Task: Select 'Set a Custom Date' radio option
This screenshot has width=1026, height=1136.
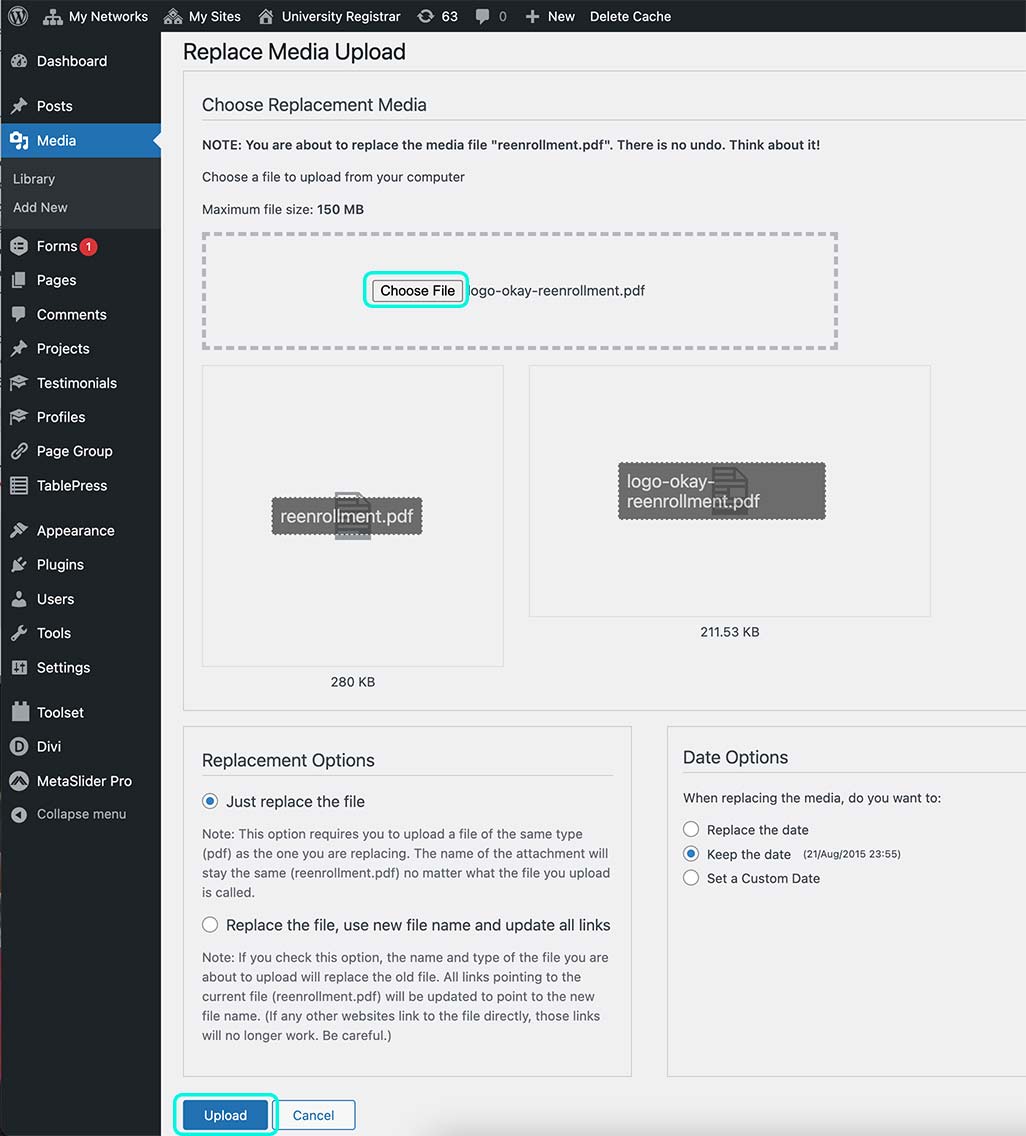Action: pyautogui.click(x=691, y=878)
